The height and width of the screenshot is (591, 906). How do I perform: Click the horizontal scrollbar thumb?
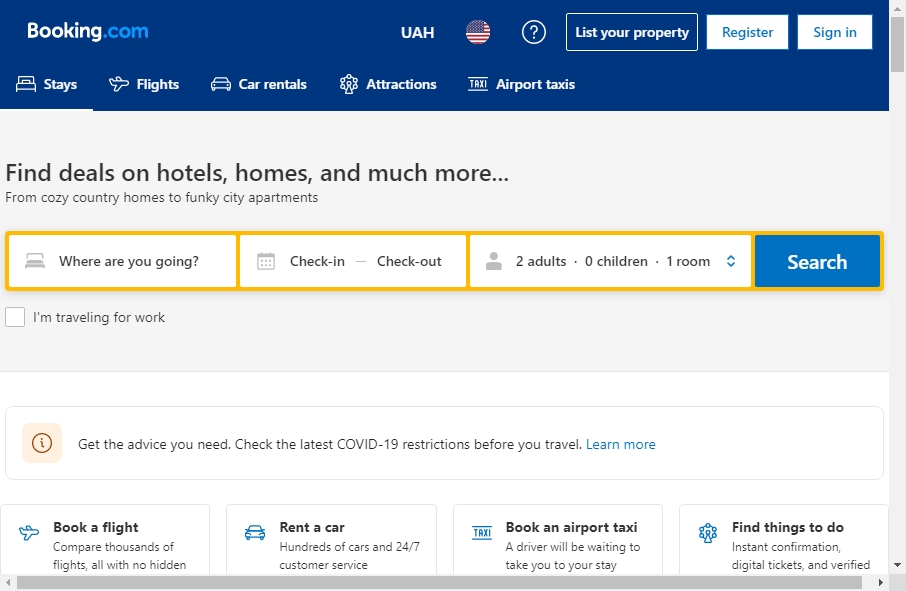point(439,582)
